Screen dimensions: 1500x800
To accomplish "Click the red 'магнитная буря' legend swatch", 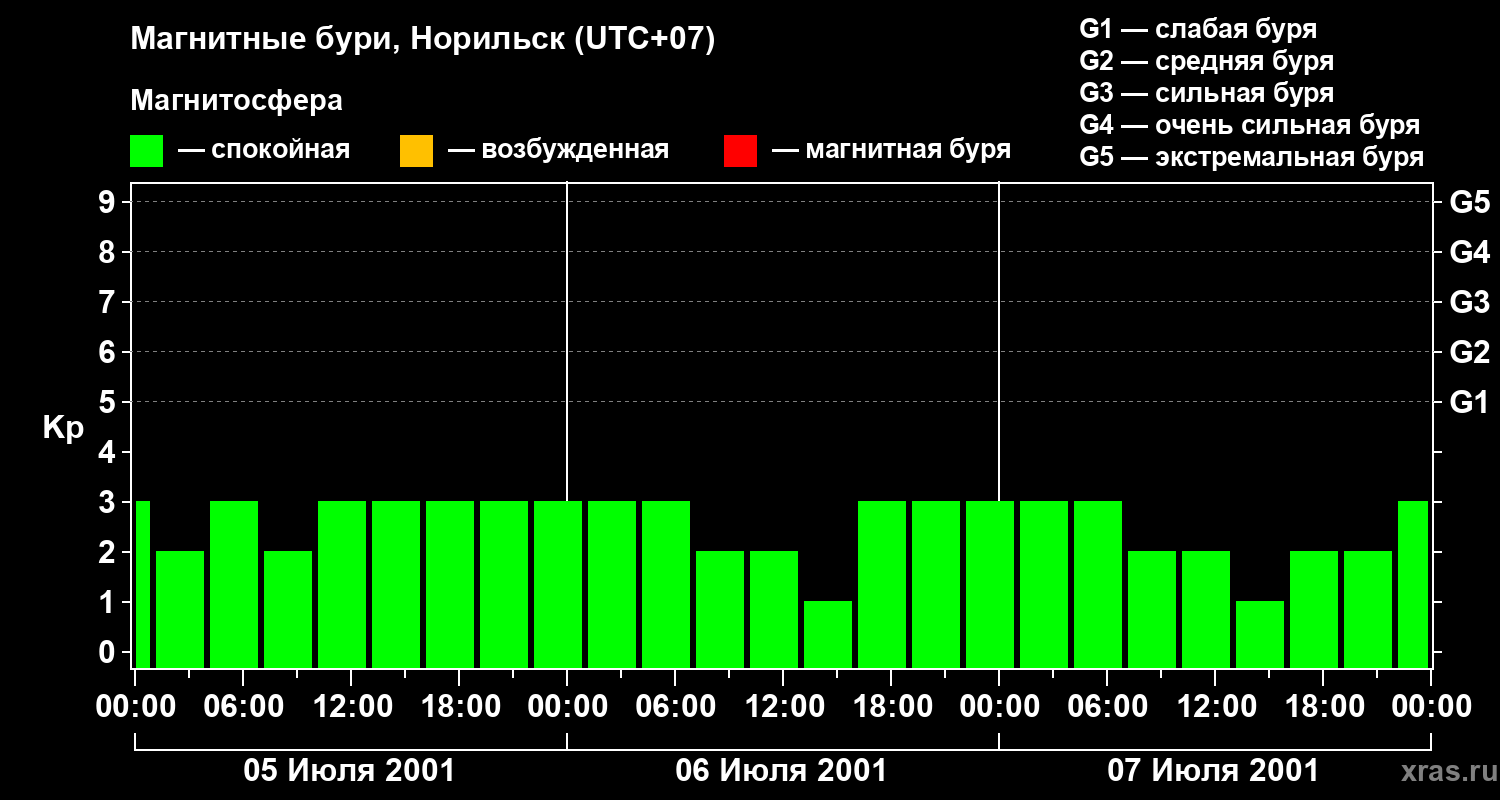I will pyautogui.click(x=740, y=151).
